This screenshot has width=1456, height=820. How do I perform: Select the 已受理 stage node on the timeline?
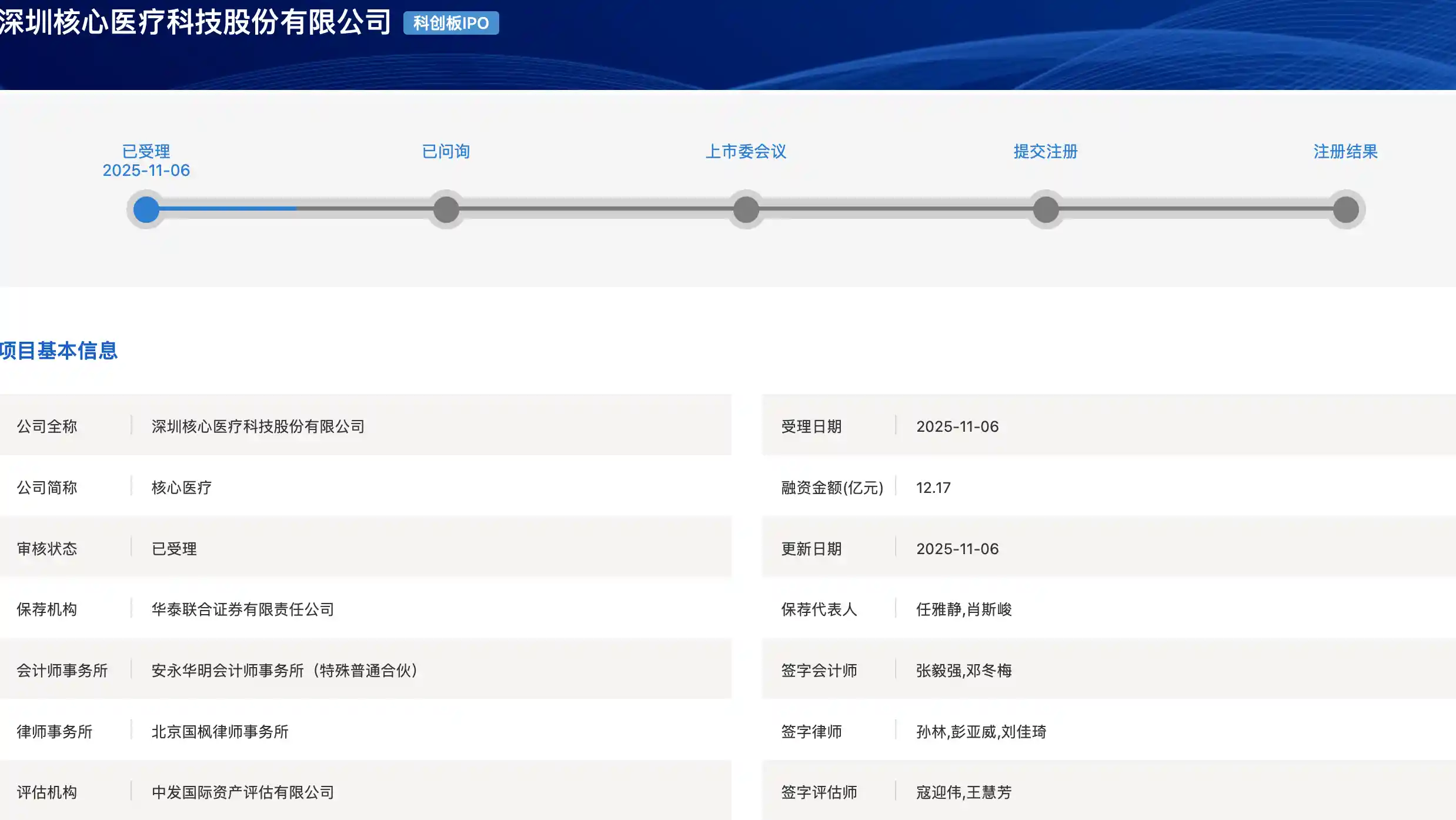pos(145,209)
